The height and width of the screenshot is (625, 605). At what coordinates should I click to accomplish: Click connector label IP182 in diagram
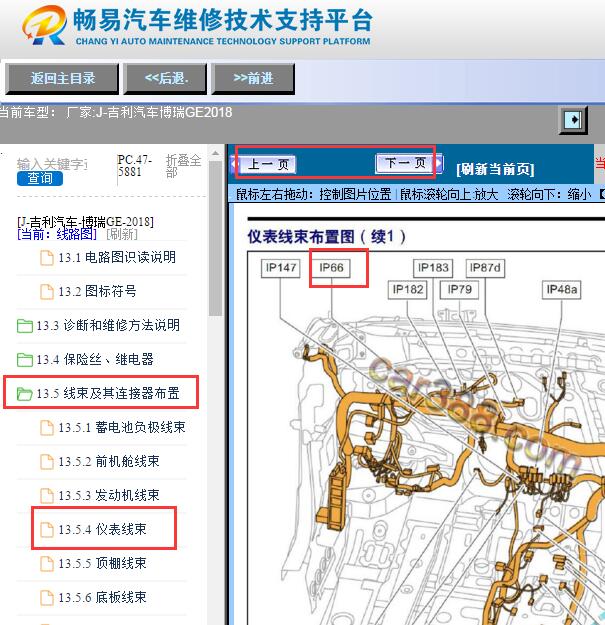(408, 290)
